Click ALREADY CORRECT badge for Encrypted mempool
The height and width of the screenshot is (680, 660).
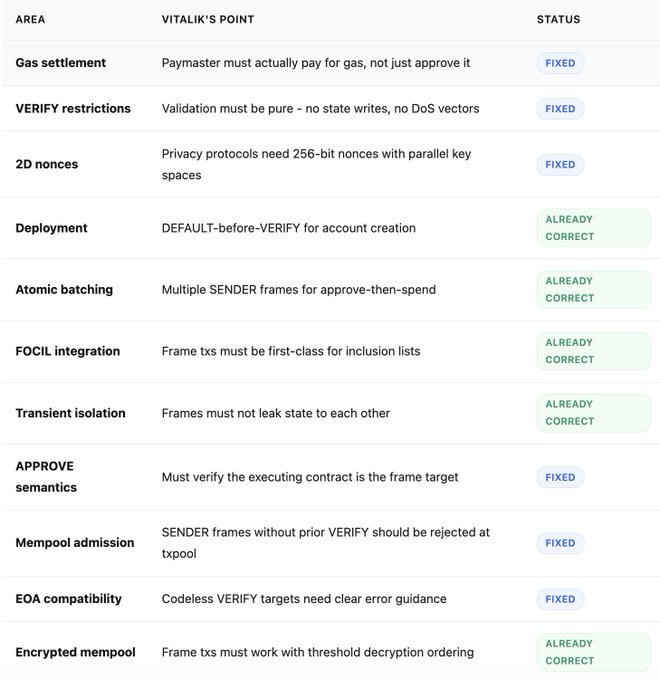(593, 652)
